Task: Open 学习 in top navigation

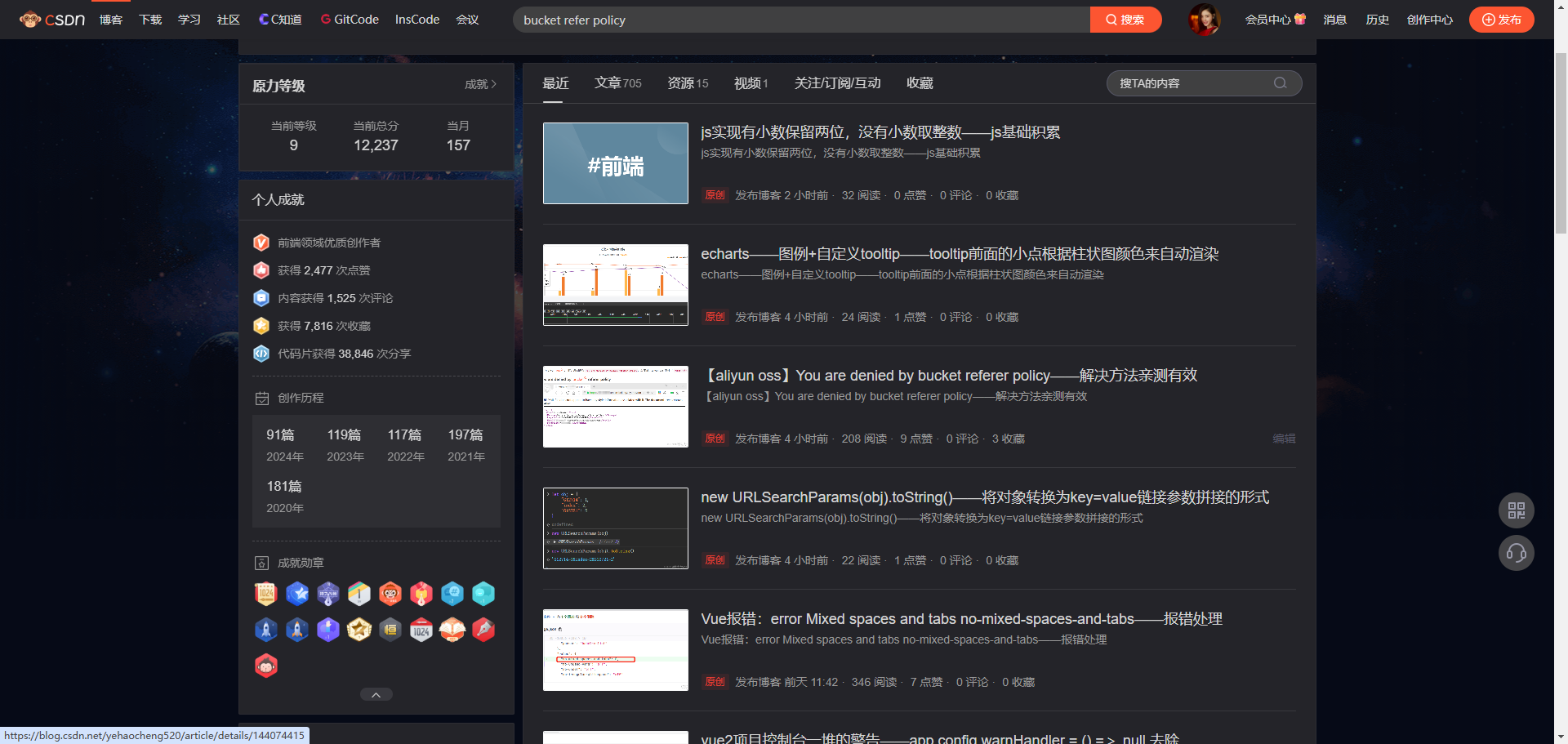Action: [x=189, y=20]
